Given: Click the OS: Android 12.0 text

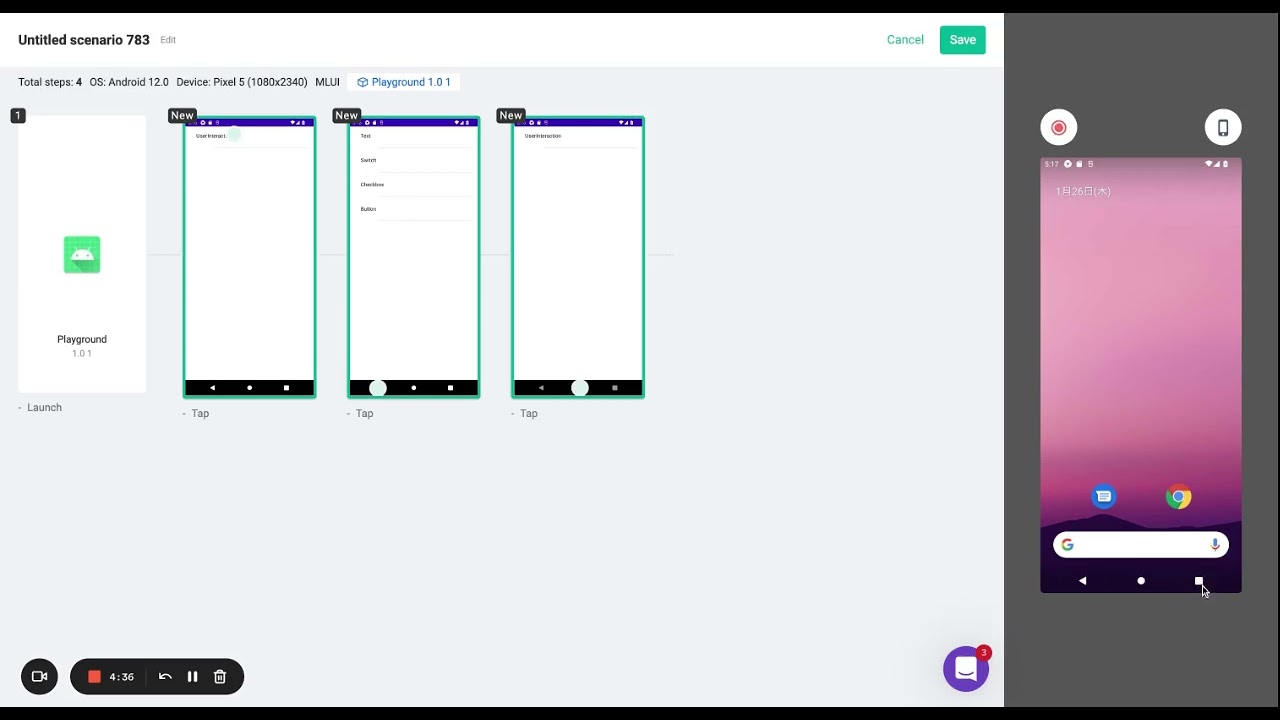Looking at the screenshot, I should [129, 82].
